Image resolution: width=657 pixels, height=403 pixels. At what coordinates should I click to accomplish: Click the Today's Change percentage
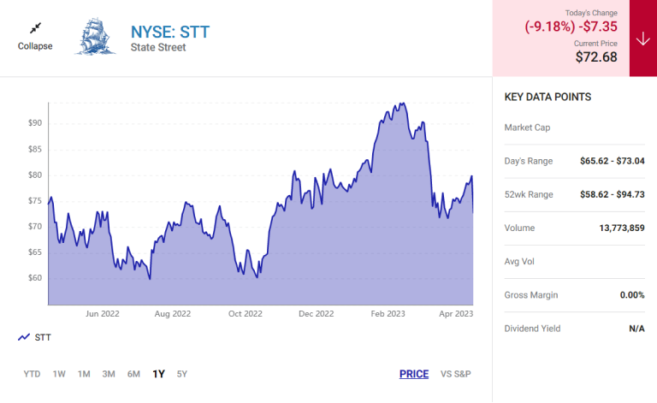(x=548, y=27)
